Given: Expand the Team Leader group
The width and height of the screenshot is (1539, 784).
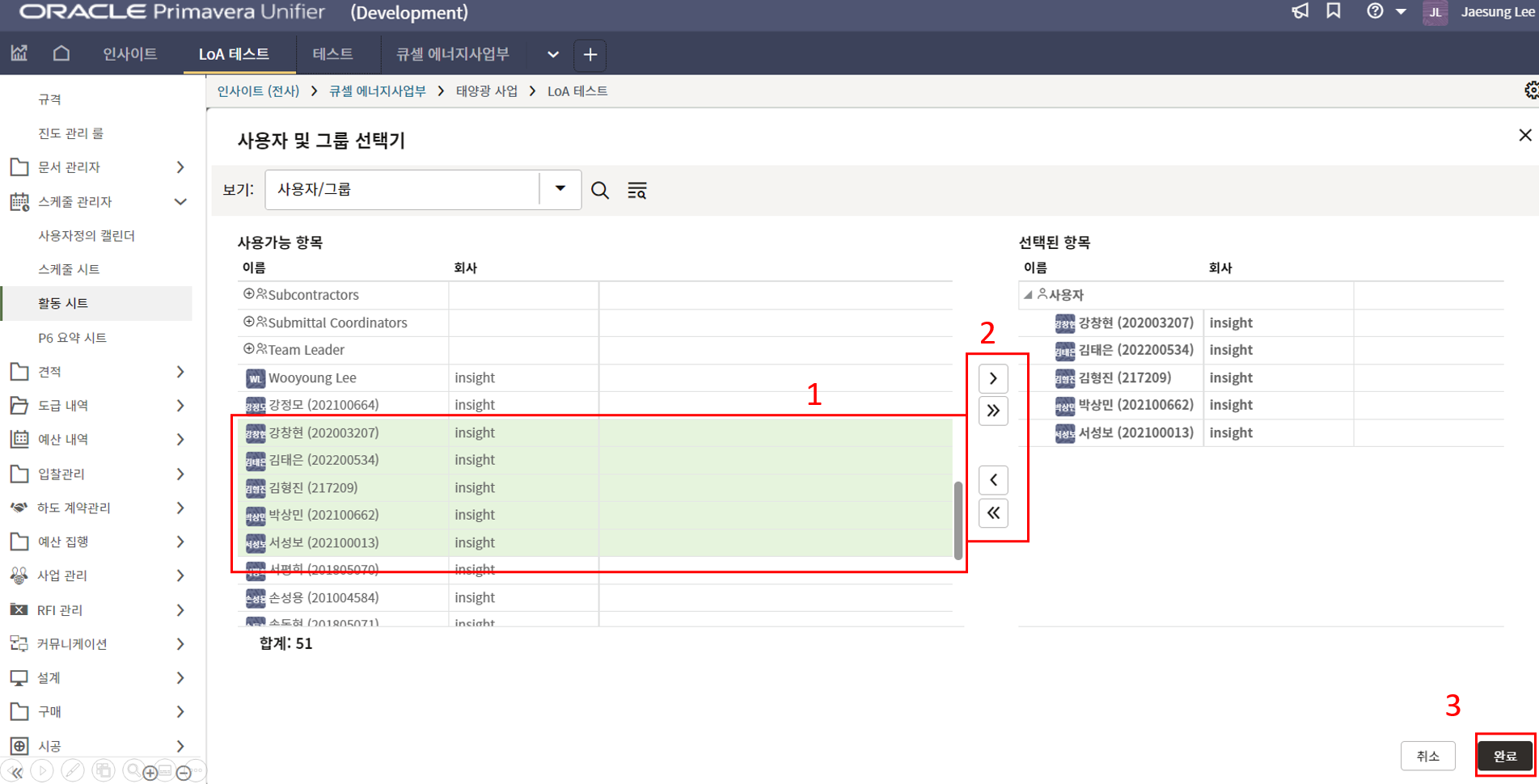Looking at the screenshot, I should (x=249, y=349).
